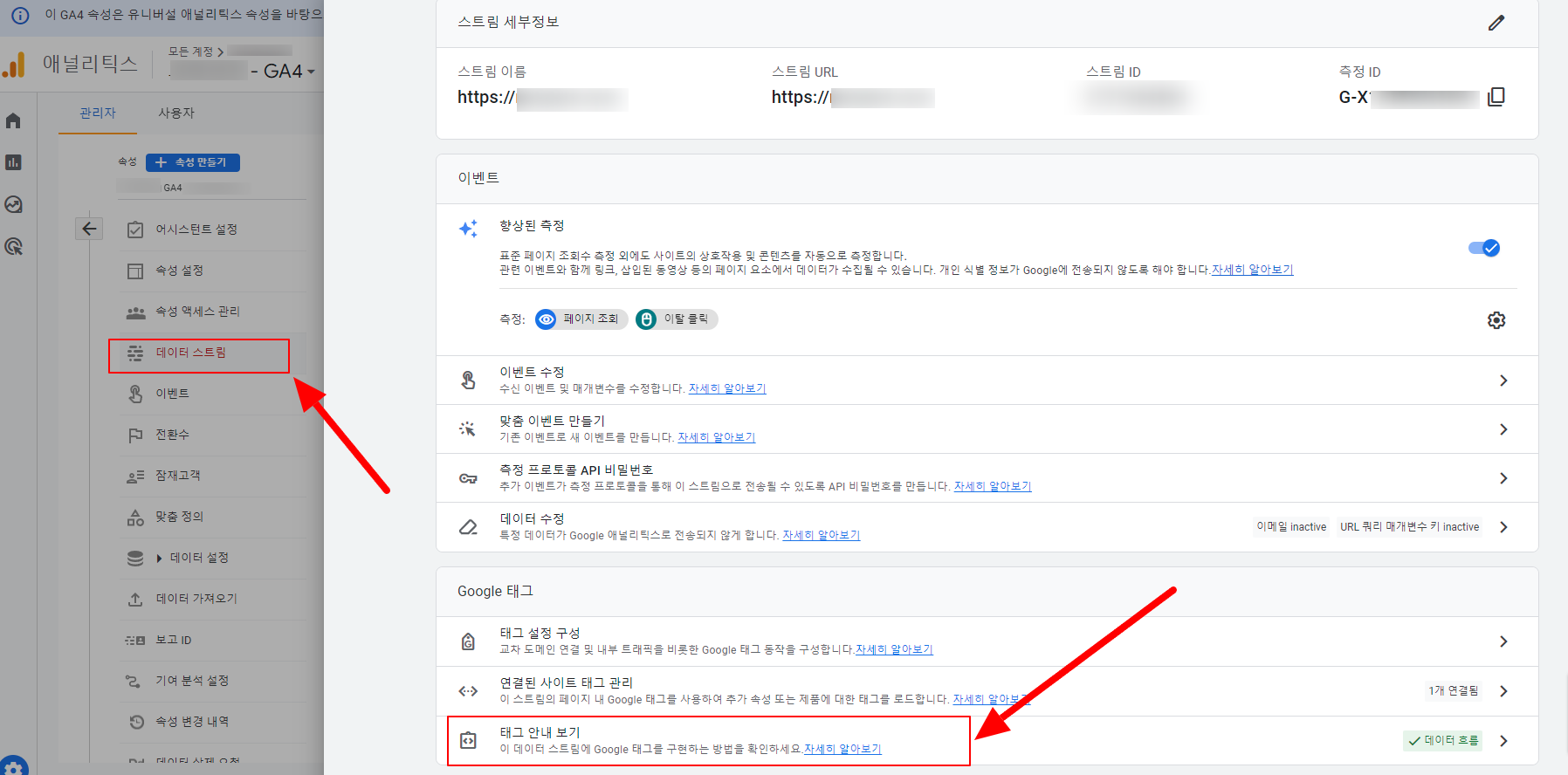
Task: Open 자세히 알아보기 link in 향상된 측정
Action: pyautogui.click(x=1252, y=270)
